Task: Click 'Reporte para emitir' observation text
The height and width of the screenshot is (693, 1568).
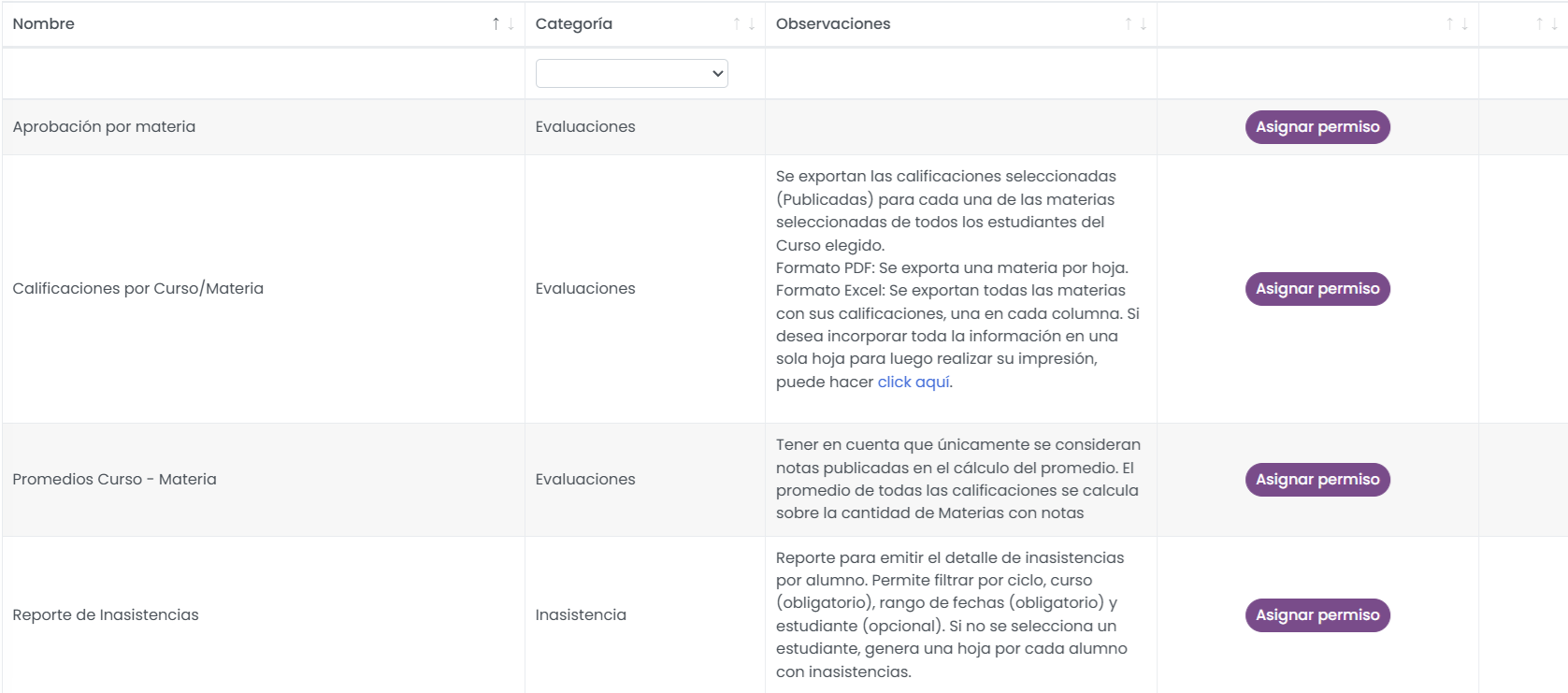Action: (952, 614)
